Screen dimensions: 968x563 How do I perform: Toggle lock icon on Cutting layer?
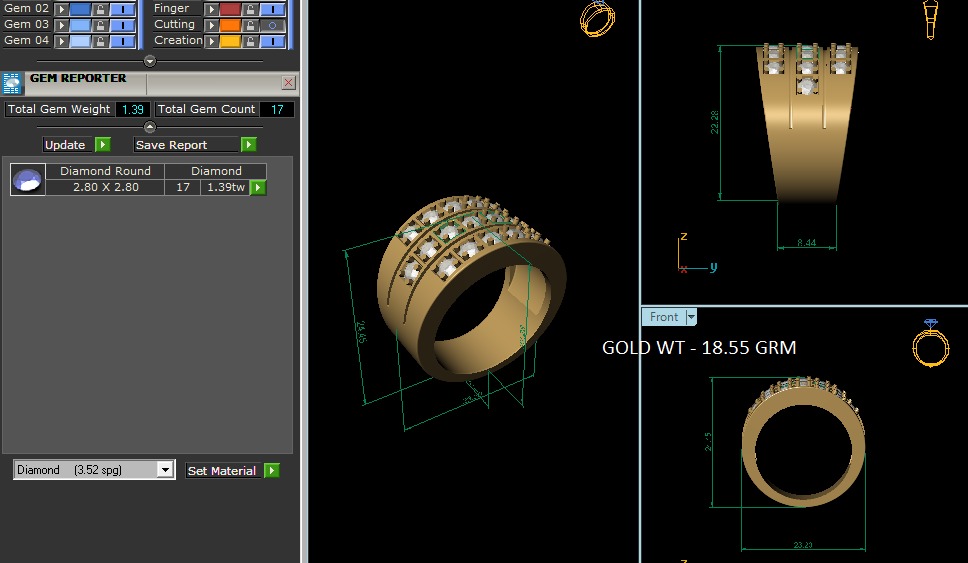(x=250, y=25)
